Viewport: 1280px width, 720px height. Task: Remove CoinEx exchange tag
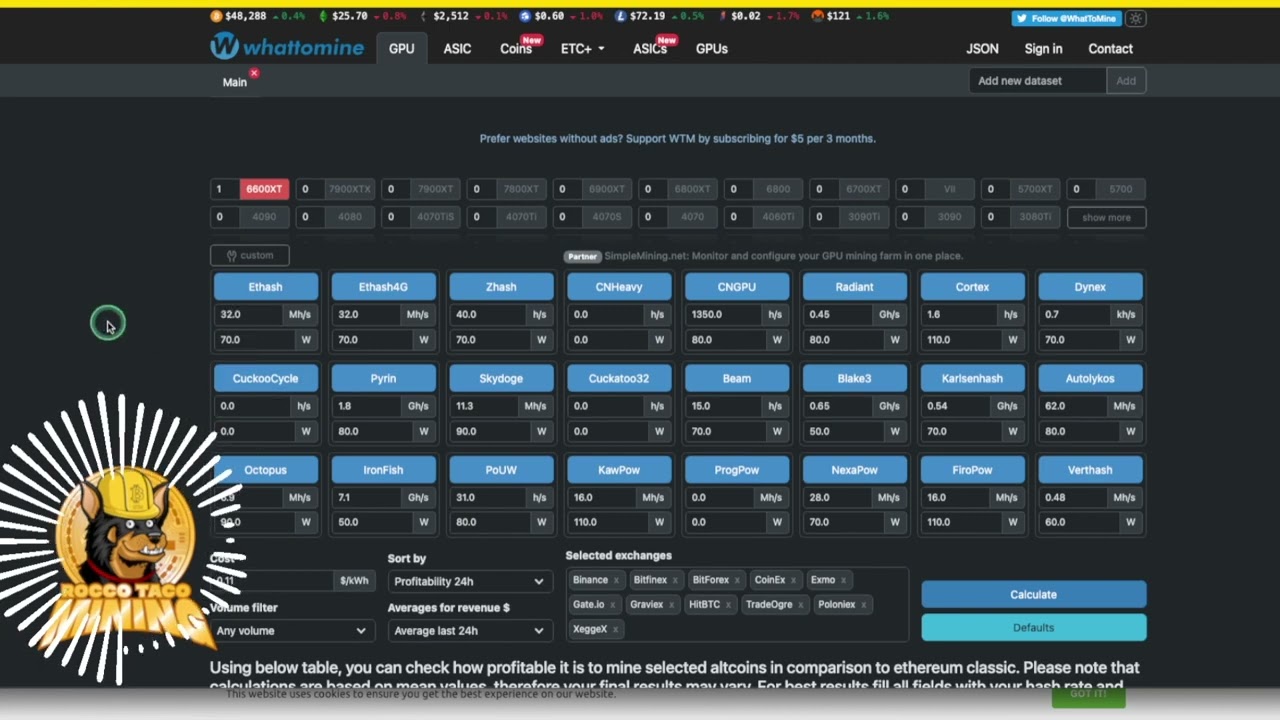point(794,580)
